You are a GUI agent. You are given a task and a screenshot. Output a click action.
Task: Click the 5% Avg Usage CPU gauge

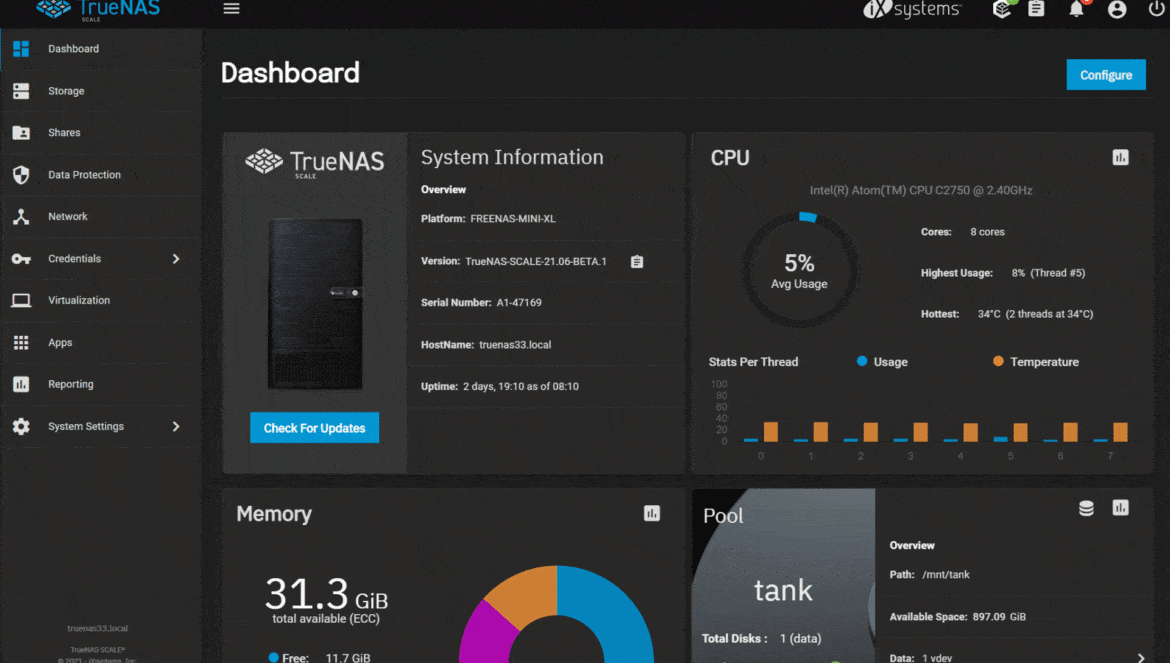tap(799, 270)
